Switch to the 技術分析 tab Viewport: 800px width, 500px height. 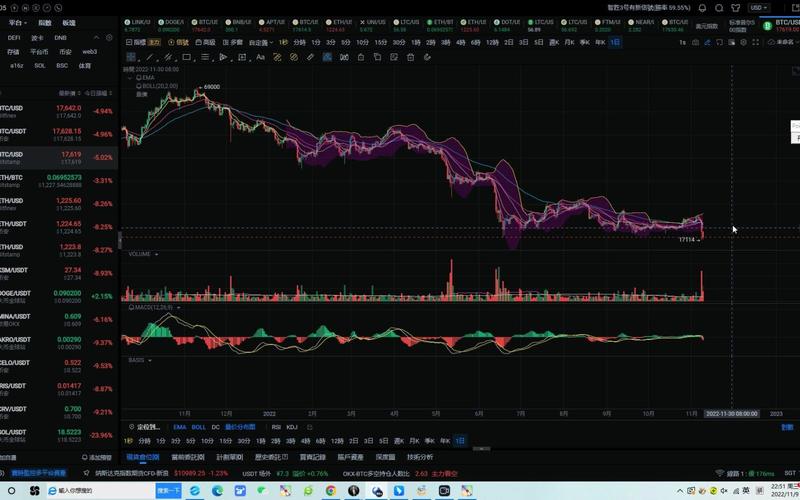tap(420, 457)
